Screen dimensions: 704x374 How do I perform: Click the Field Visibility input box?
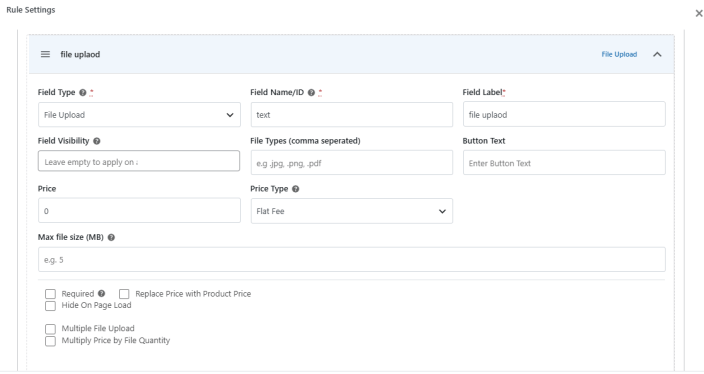tap(139, 161)
